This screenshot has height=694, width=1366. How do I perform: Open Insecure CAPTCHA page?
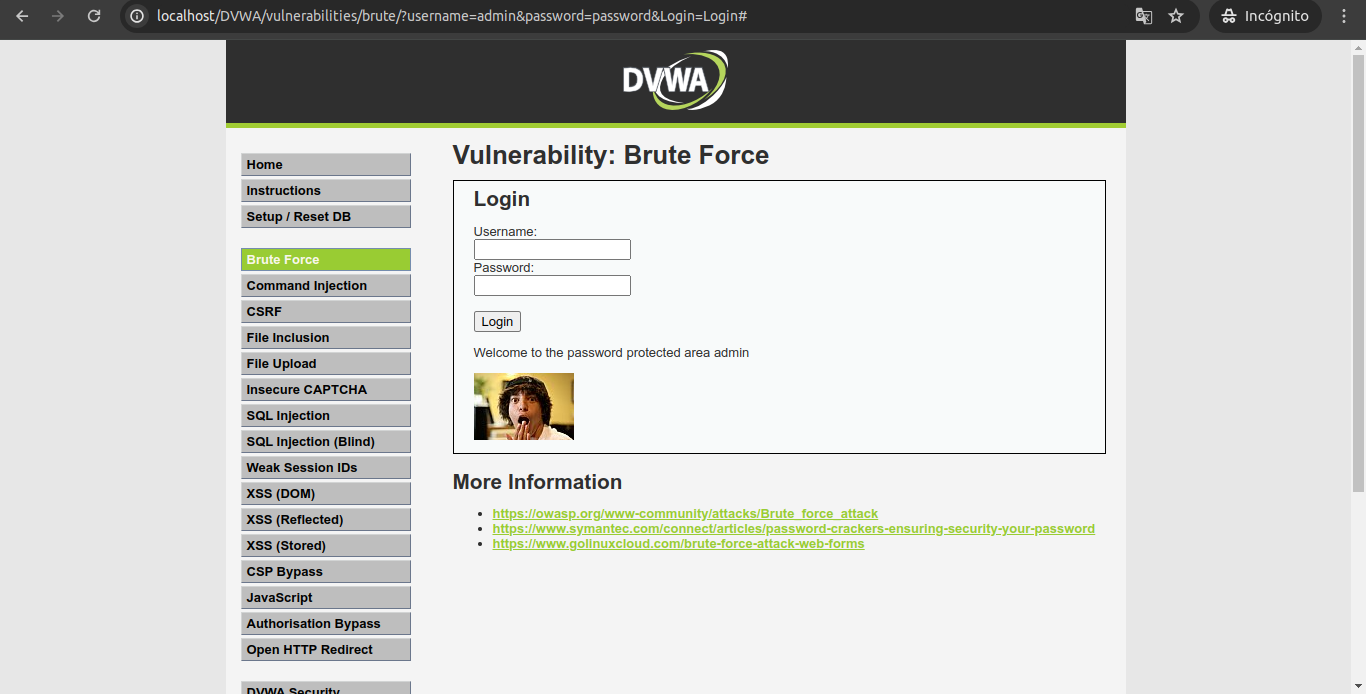click(x=326, y=390)
